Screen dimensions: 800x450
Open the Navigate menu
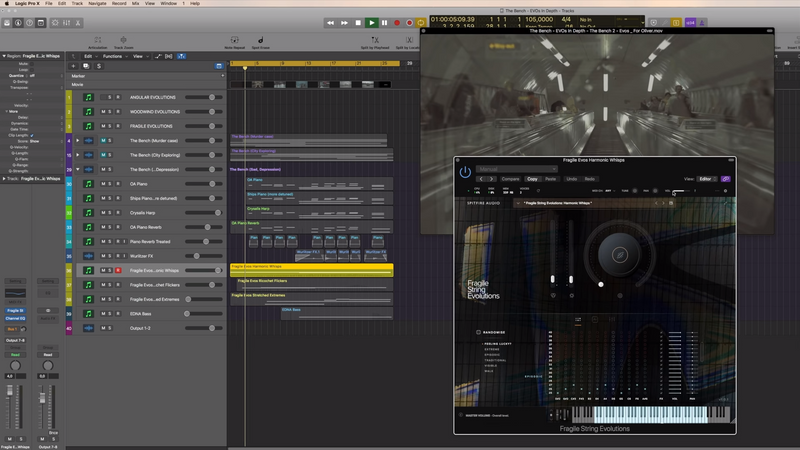click(97, 4)
